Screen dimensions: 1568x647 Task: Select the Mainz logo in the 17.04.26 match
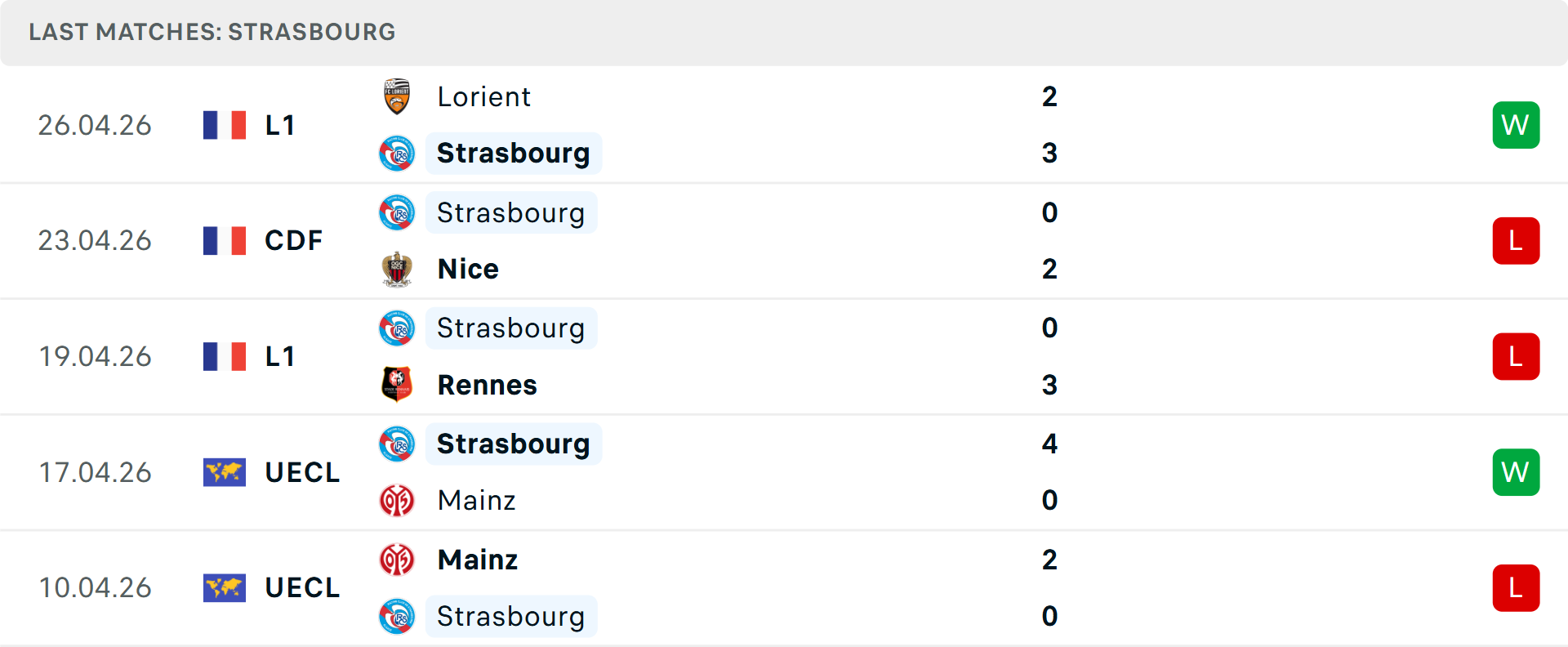tap(397, 500)
